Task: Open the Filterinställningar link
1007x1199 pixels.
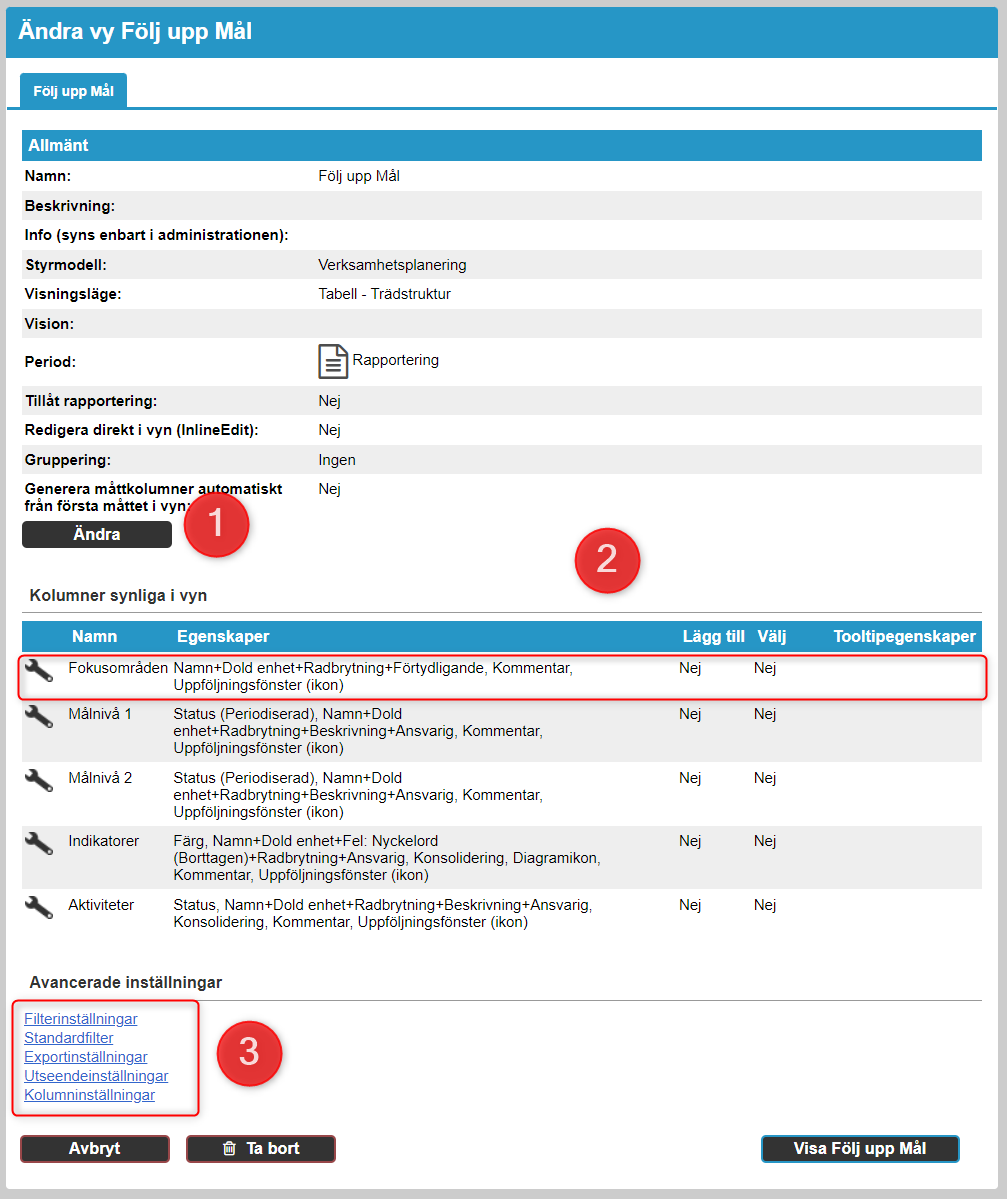Action: coord(81,1019)
